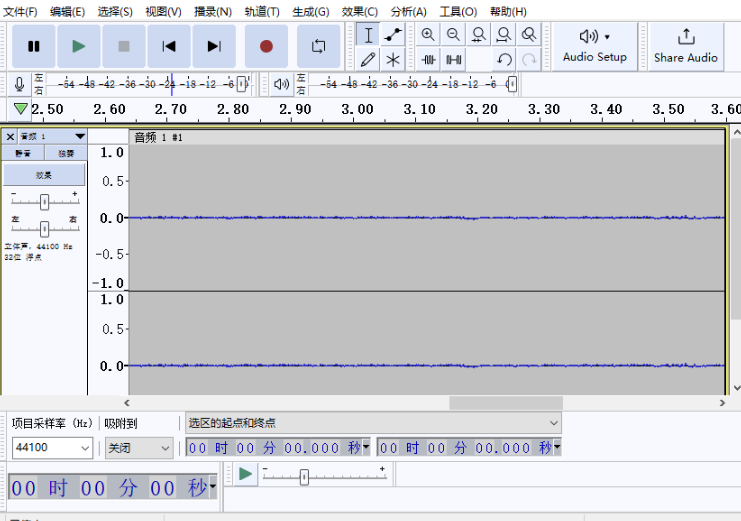
Task: Click the Zoom Toggle icon
Action: tap(529, 35)
